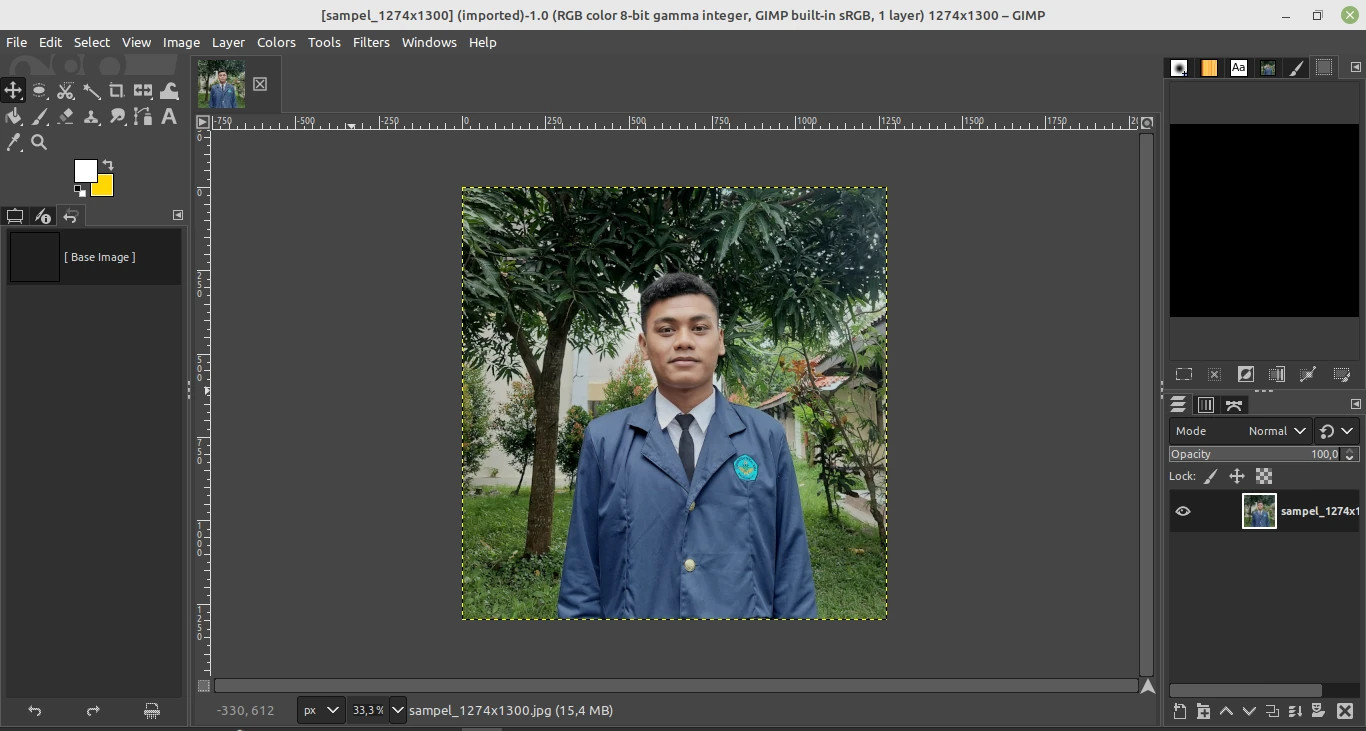
Task: Open the File menu
Action: (x=17, y=42)
